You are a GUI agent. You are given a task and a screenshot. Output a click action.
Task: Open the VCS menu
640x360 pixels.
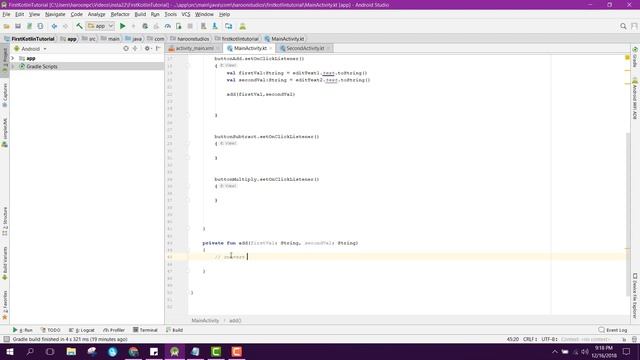[186, 14]
